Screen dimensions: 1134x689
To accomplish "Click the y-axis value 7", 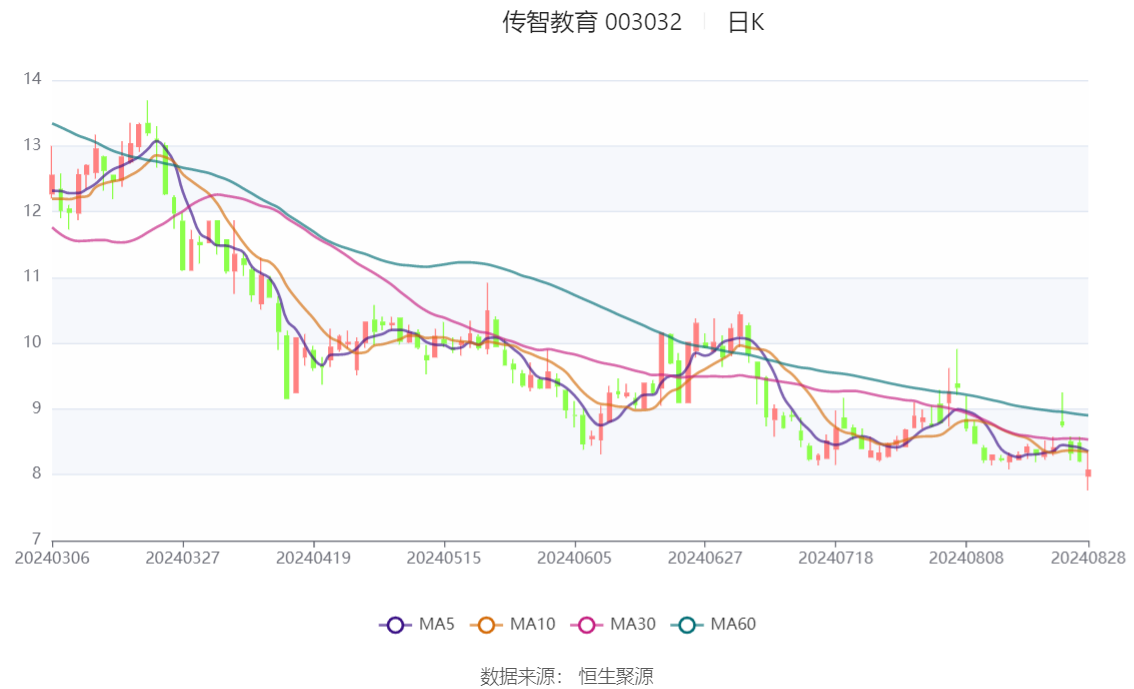I will coord(37,539).
